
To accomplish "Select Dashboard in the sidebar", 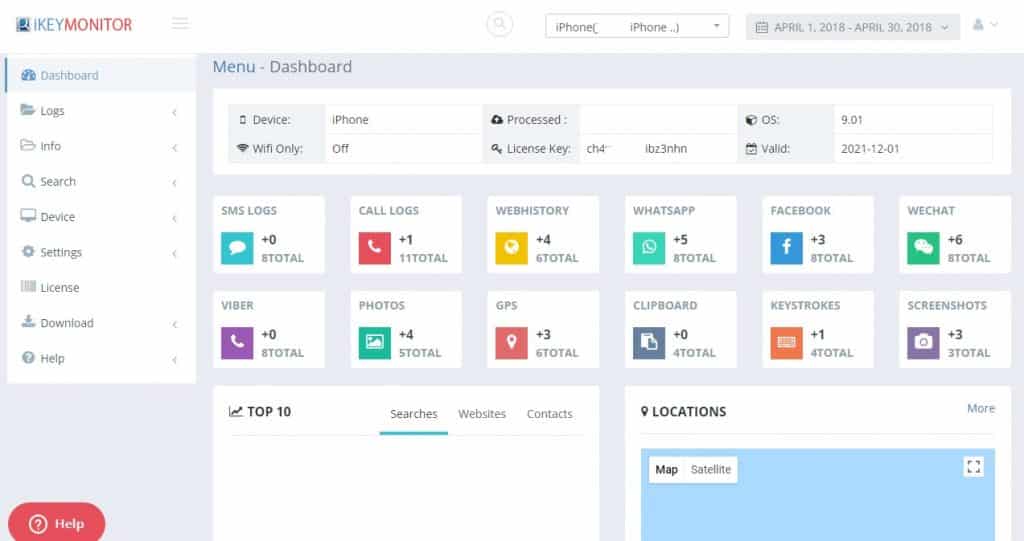I will coord(101,75).
